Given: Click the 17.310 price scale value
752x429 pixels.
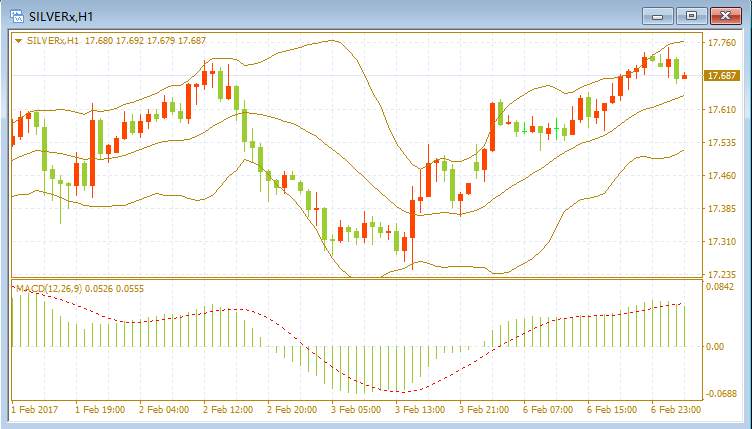Looking at the screenshot, I should pyautogui.click(x=722, y=242).
